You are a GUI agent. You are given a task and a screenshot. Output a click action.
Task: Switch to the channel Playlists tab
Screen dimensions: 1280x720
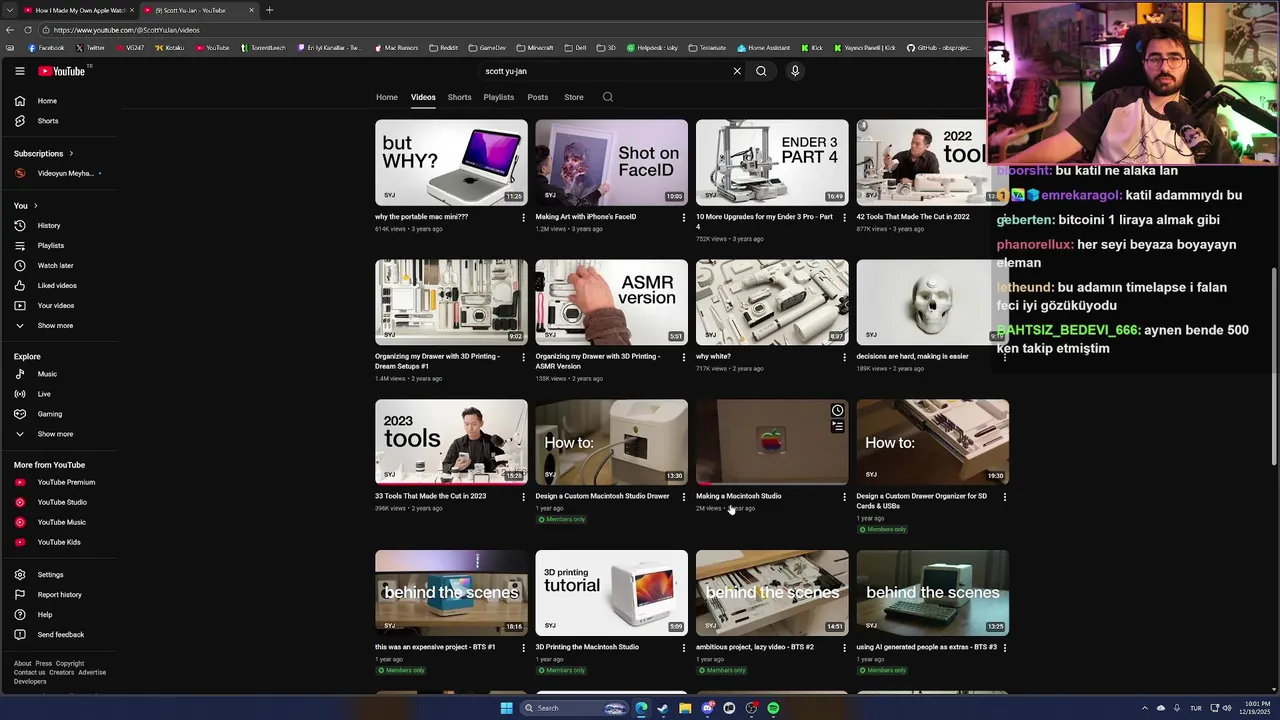pos(499,97)
